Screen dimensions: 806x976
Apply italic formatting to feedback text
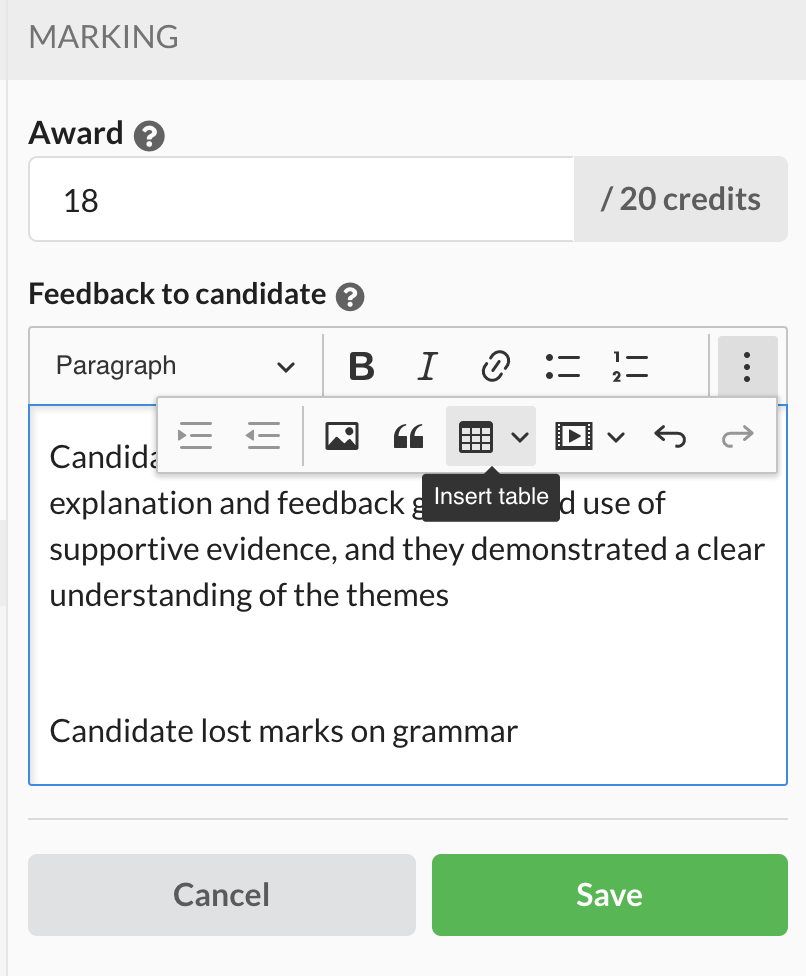tap(428, 366)
